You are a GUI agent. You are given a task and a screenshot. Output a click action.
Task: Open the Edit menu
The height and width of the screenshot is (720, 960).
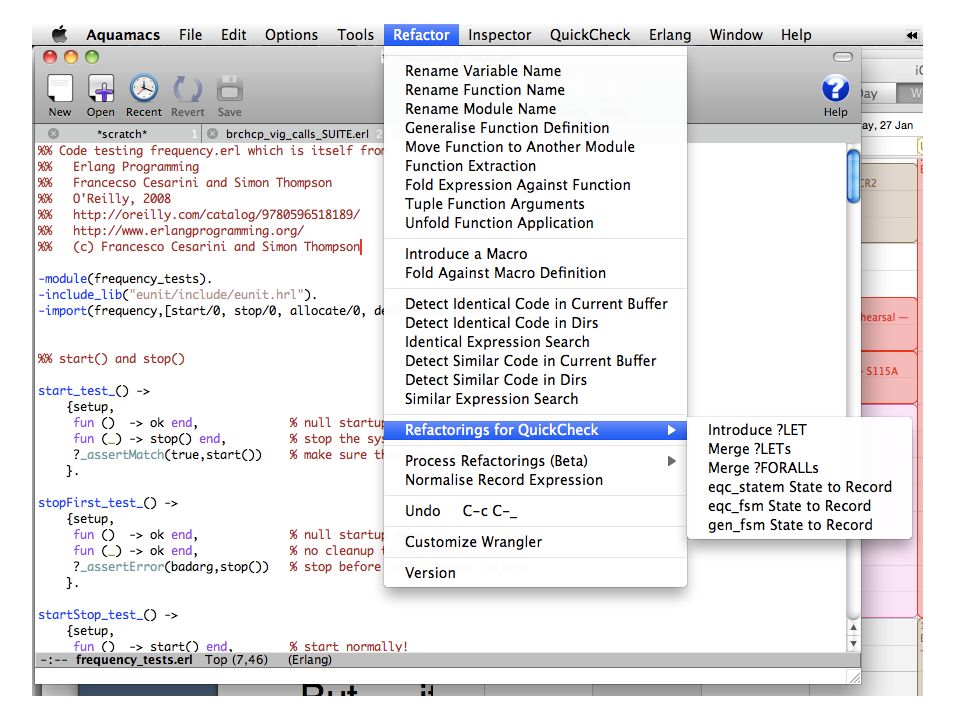point(233,35)
